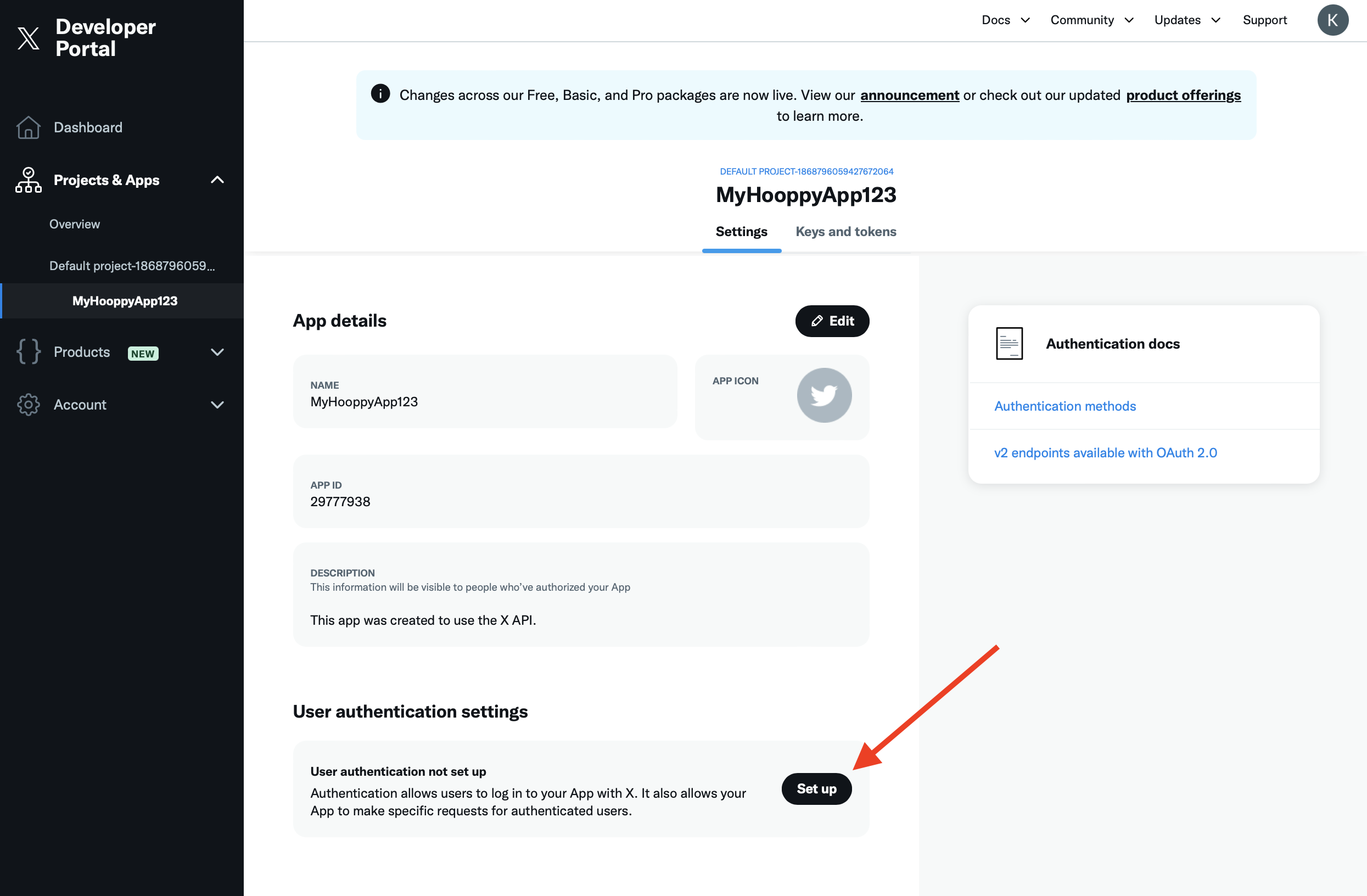This screenshot has height=896, width=1367.
Task: Switch to Keys and tokens tab
Action: [845, 232]
